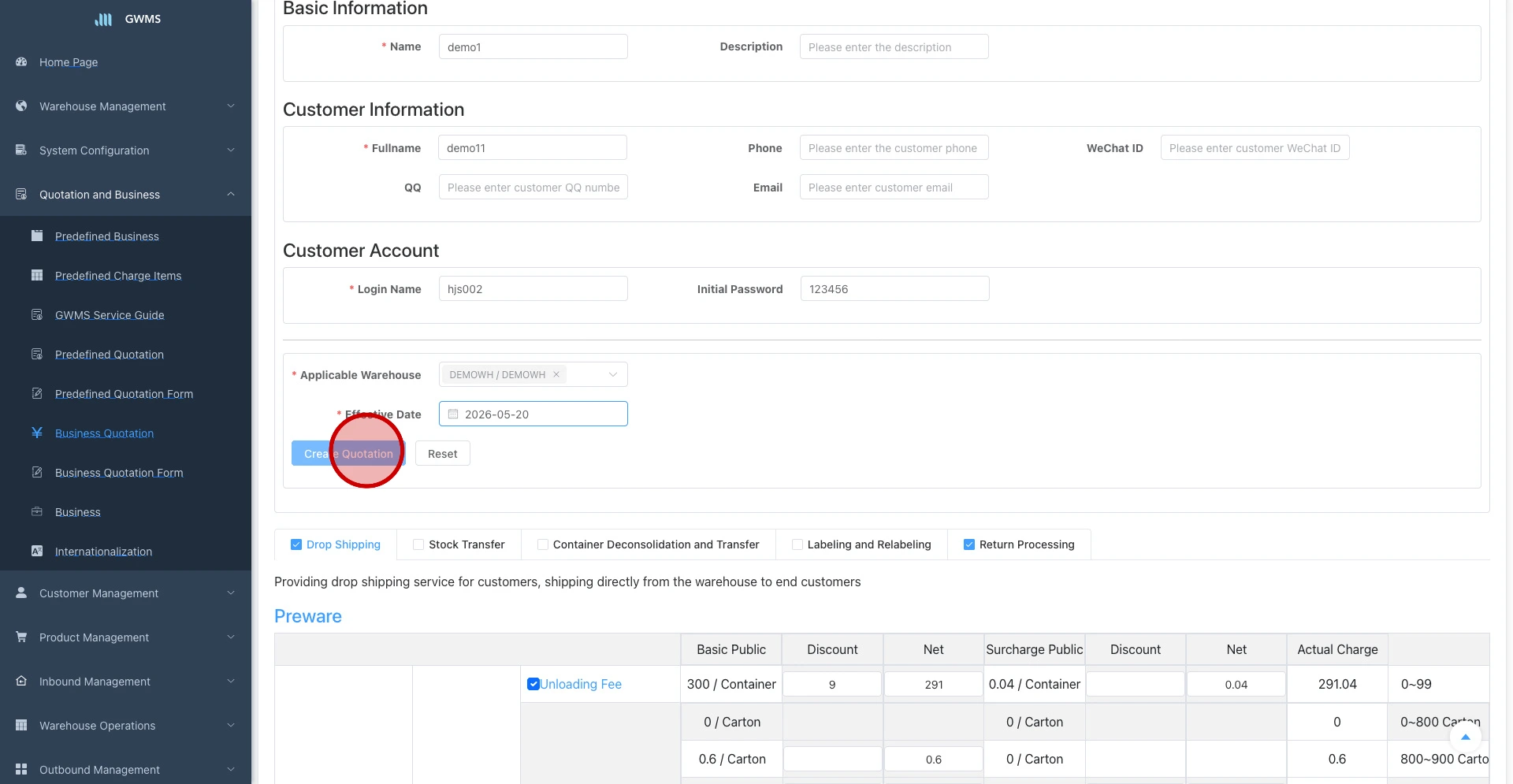1513x784 pixels.
Task: Open the Applicable Warehouse dropdown arrow
Action: pyautogui.click(x=613, y=374)
